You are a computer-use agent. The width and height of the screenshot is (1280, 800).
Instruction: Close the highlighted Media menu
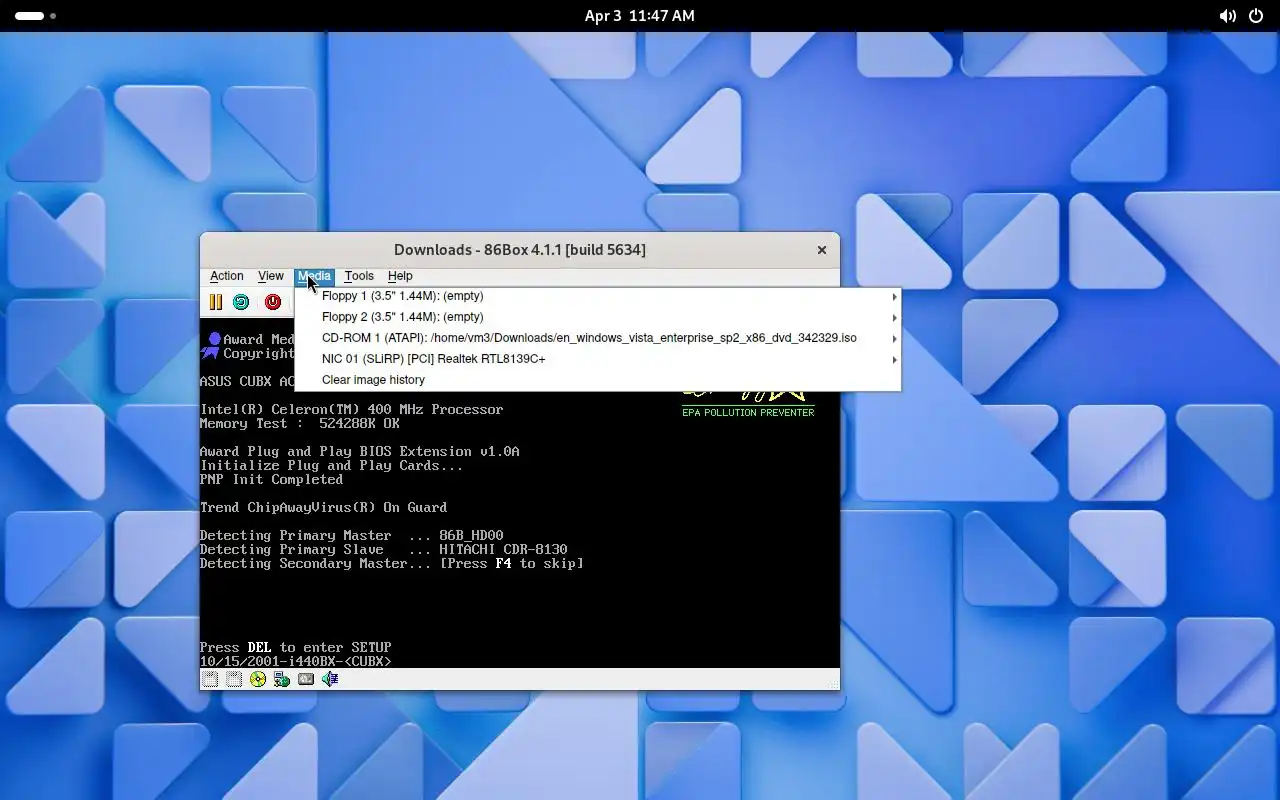(314, 276)
